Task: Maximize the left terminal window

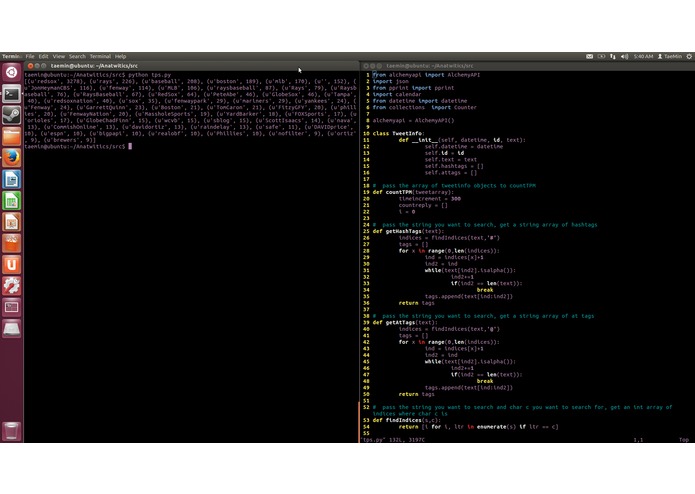Action: pyautogui.click(x=44, y=66)
